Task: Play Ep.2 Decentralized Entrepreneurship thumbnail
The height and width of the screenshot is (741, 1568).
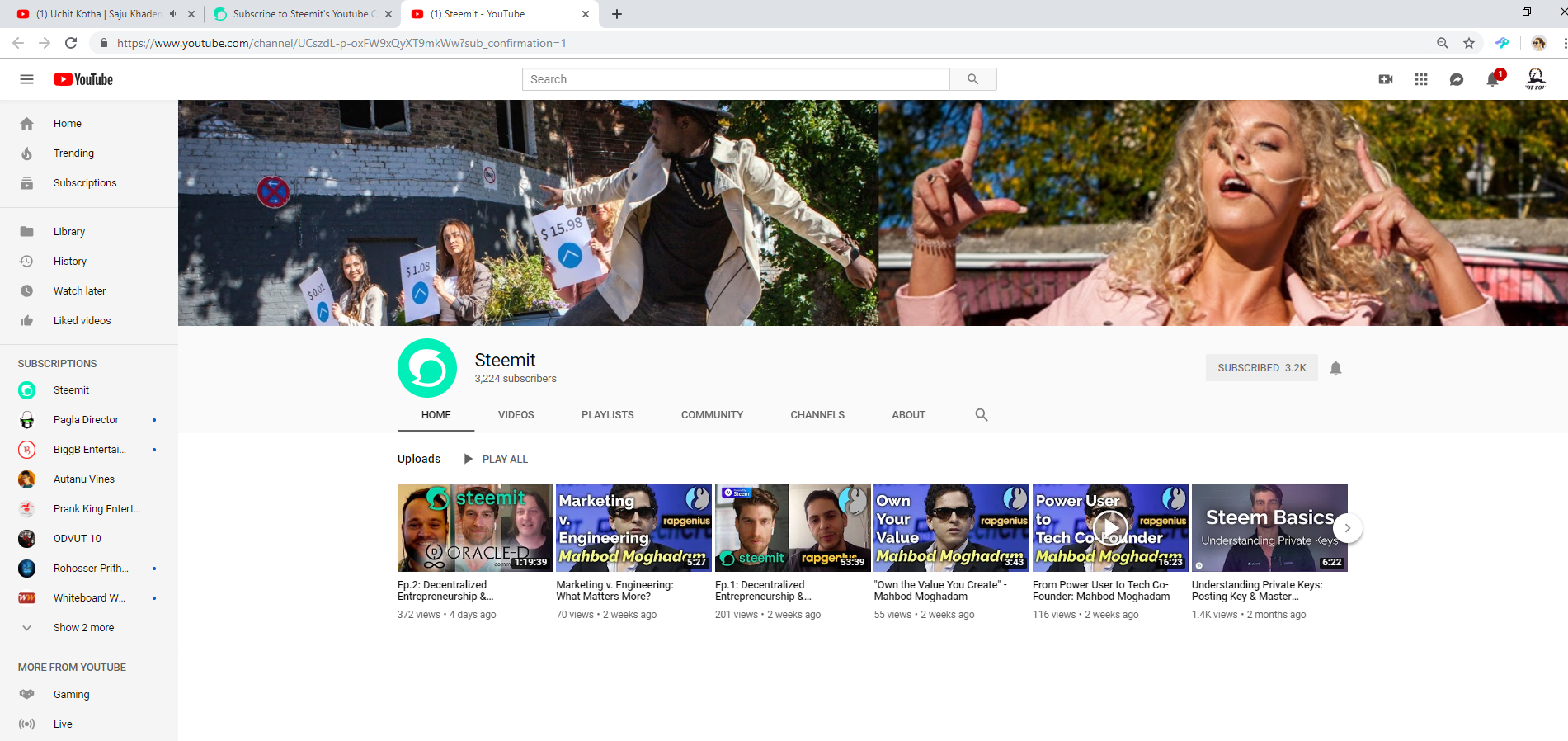Action: 475,528
